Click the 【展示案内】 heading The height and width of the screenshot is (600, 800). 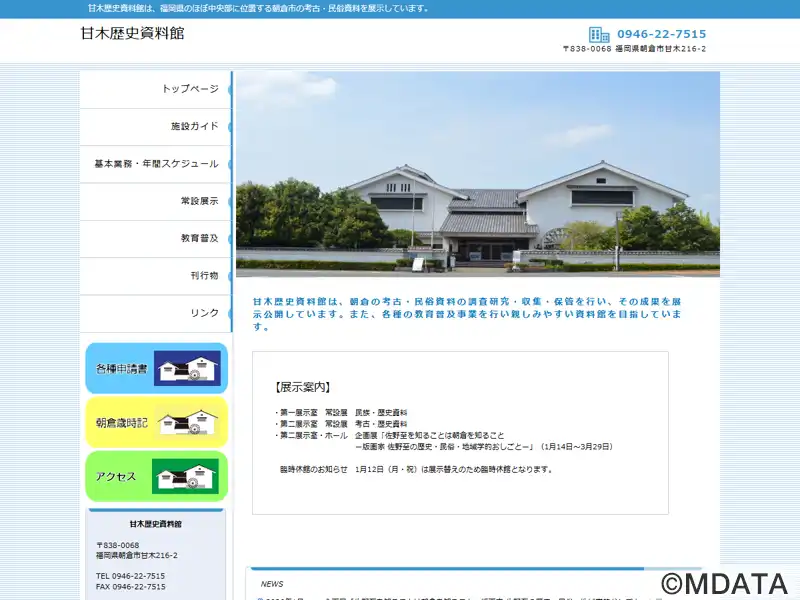click(303, 387)
